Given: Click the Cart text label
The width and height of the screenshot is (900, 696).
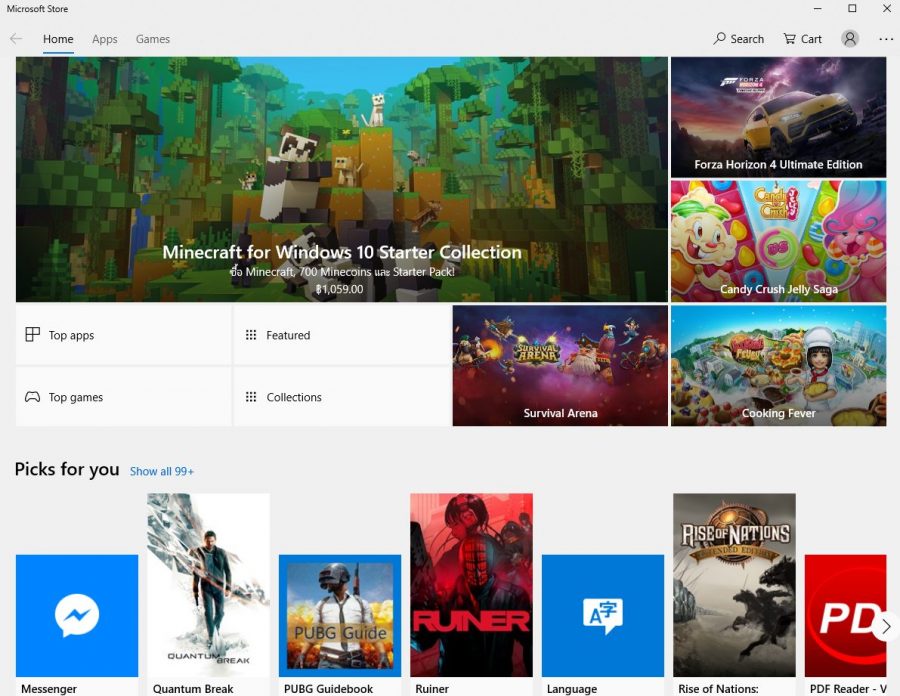Looking at the screenshot, I should [x=811, y=39].
